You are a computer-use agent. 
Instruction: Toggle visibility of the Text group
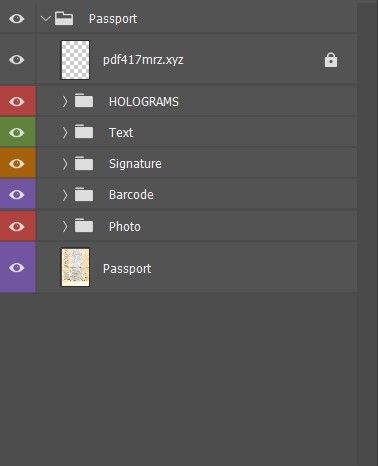point(17,133)
